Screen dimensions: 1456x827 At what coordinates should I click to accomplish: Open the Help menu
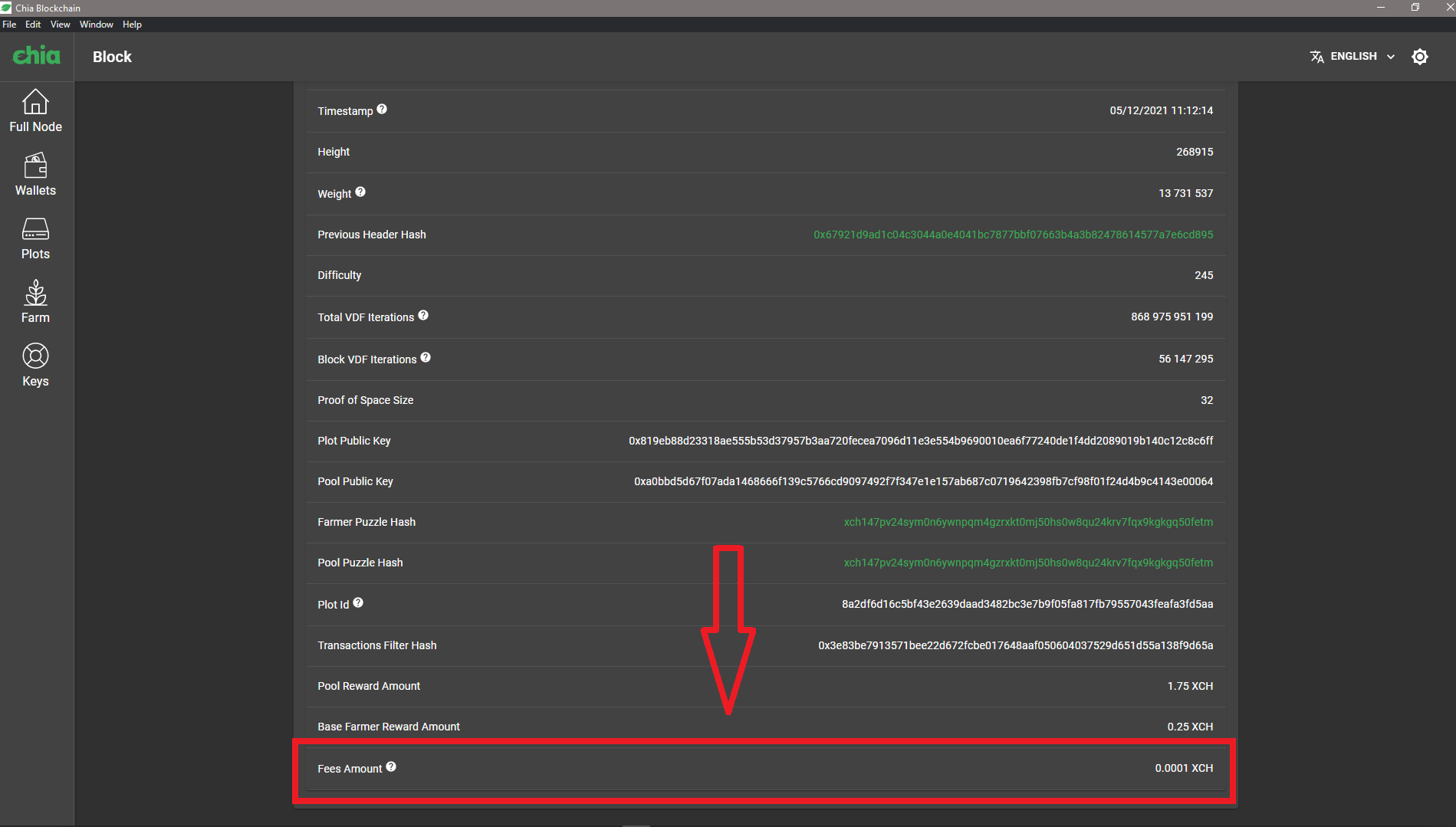coord(132,25)
